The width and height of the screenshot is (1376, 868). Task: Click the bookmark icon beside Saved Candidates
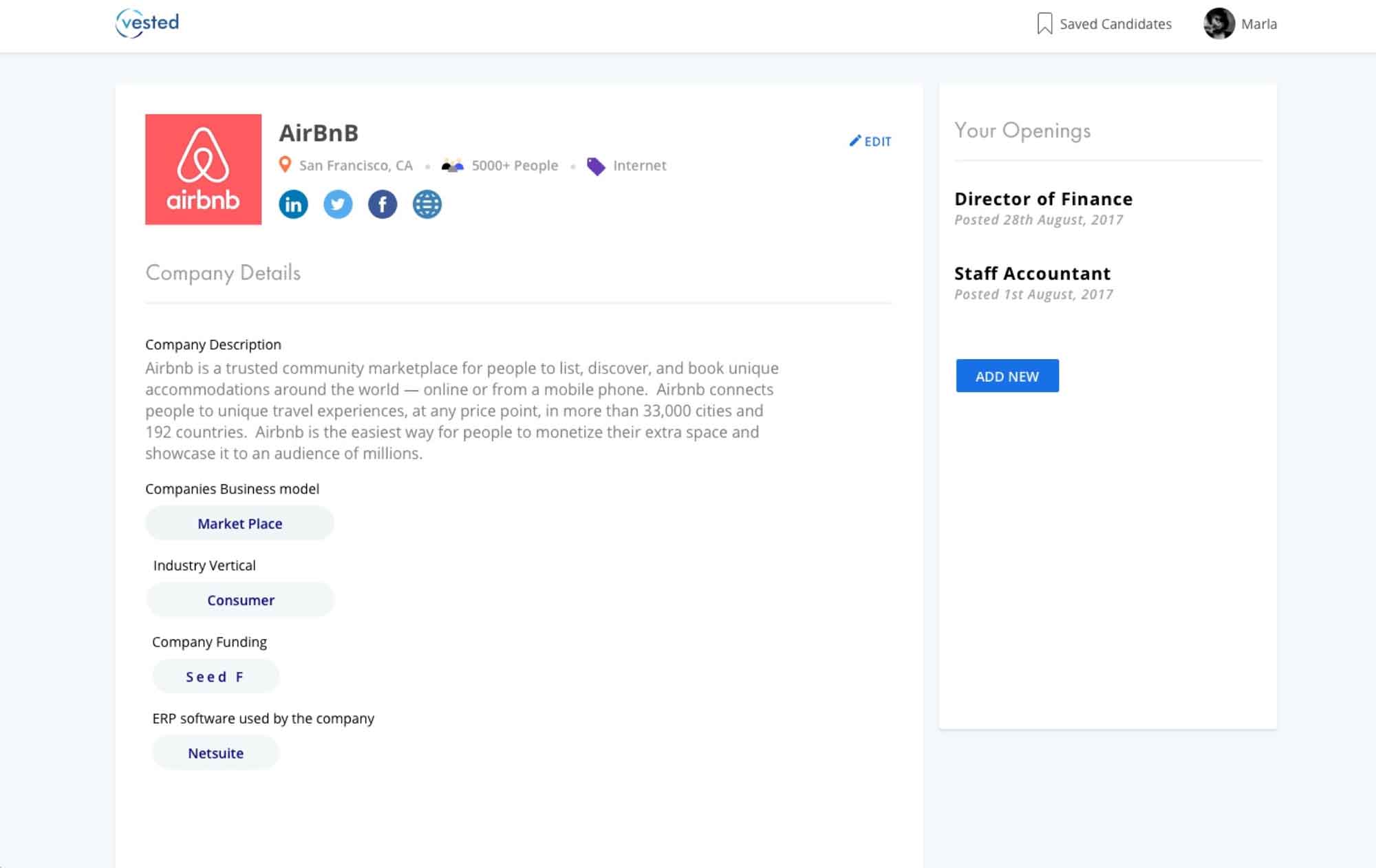(1044, 24)
